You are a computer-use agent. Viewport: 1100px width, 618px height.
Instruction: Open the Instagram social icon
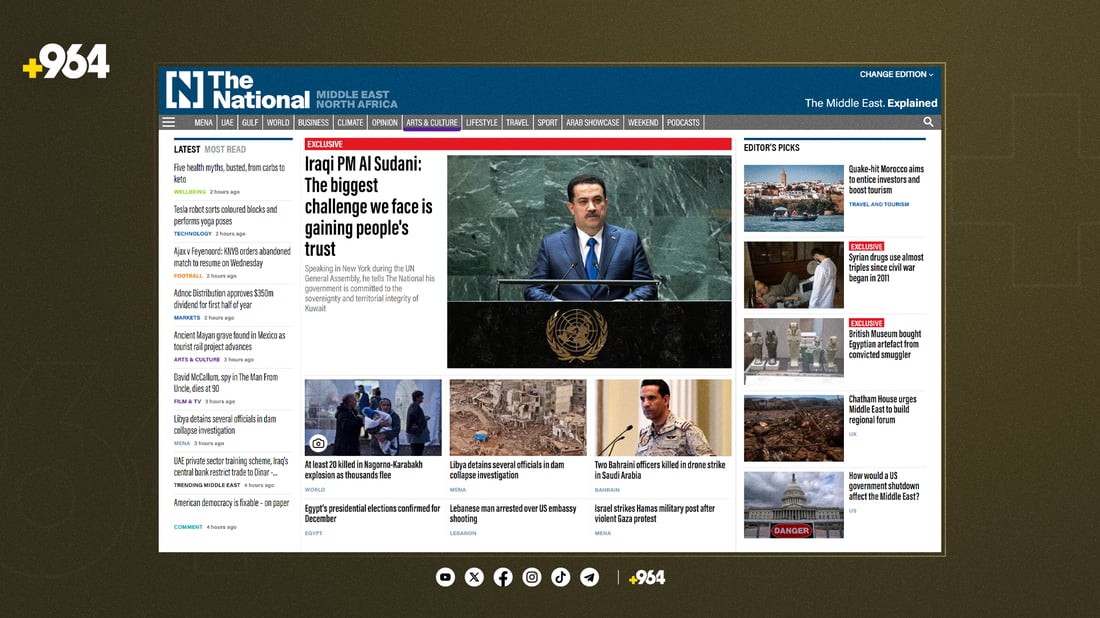pyautogui.click(x=532, y=577)
